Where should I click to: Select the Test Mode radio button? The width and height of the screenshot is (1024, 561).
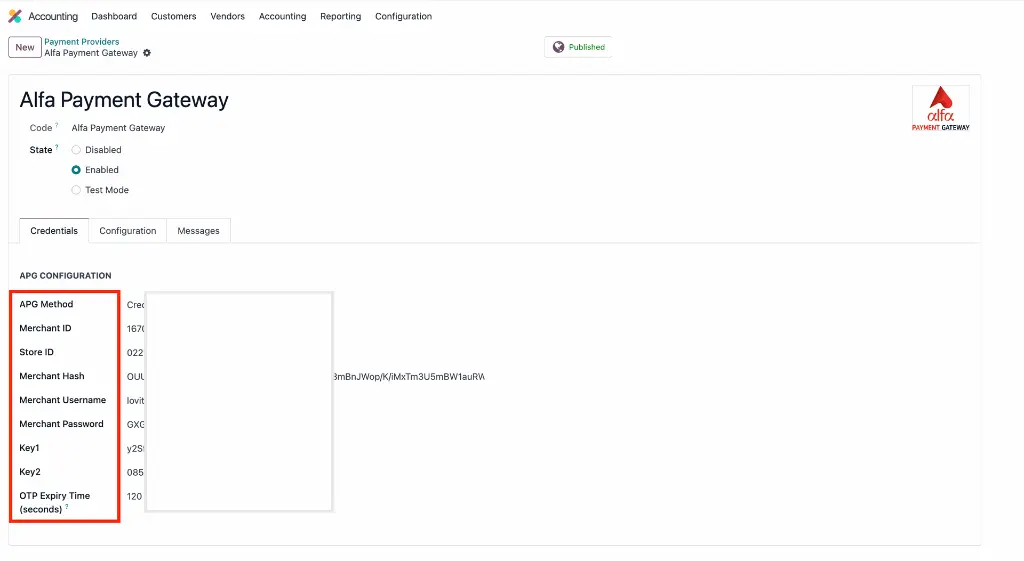click(x=76, y=190)
